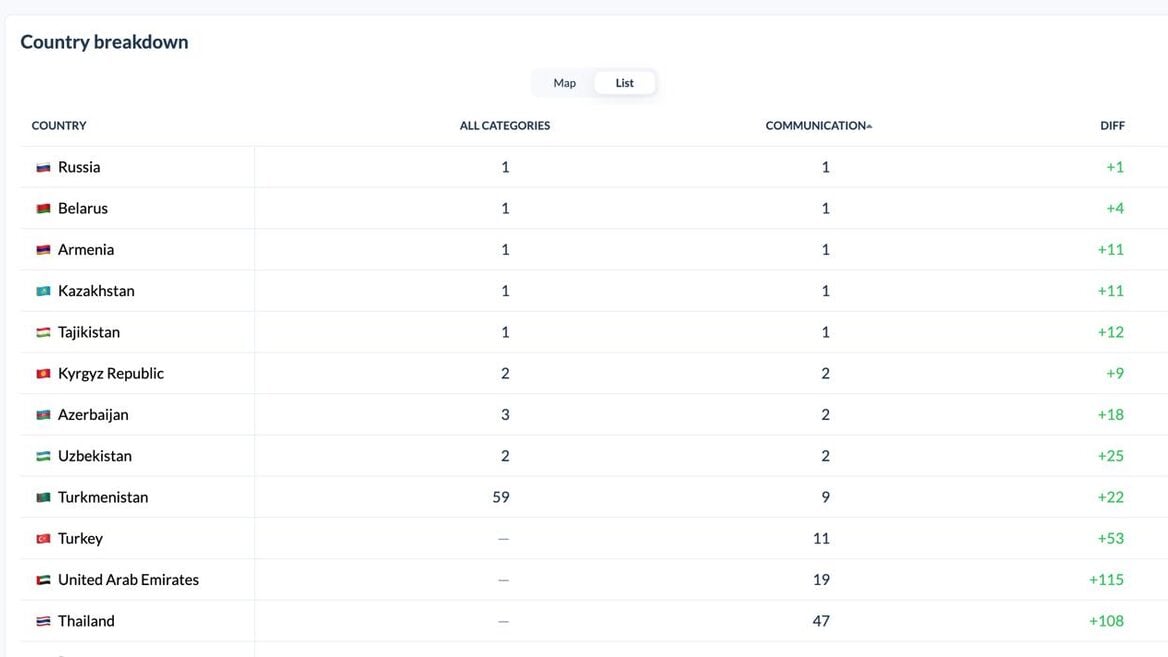Screen dimensions: 1168x657
Task: Click the +115 diff value for UAE
Action: coord(1106,580)
